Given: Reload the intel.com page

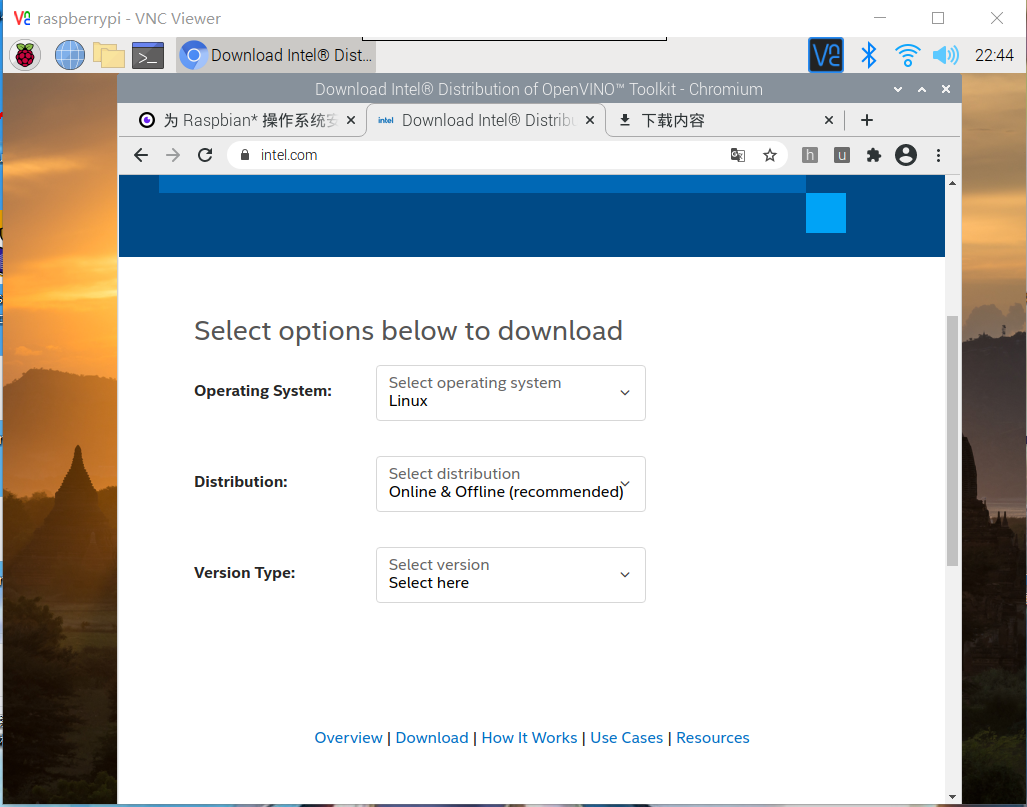Looking at the screenshot, I should [205, 155].
